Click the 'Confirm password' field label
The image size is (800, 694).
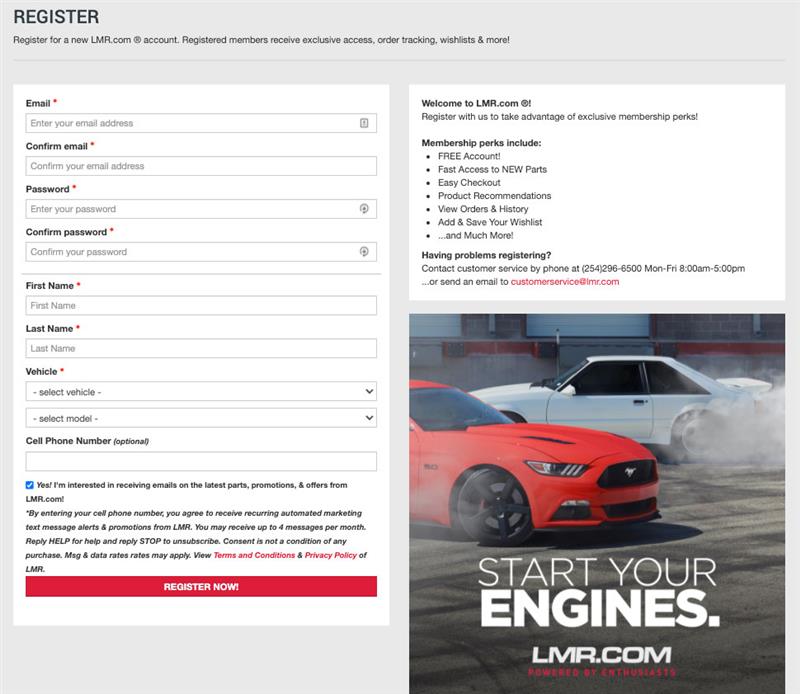click(x=66, y=232)
